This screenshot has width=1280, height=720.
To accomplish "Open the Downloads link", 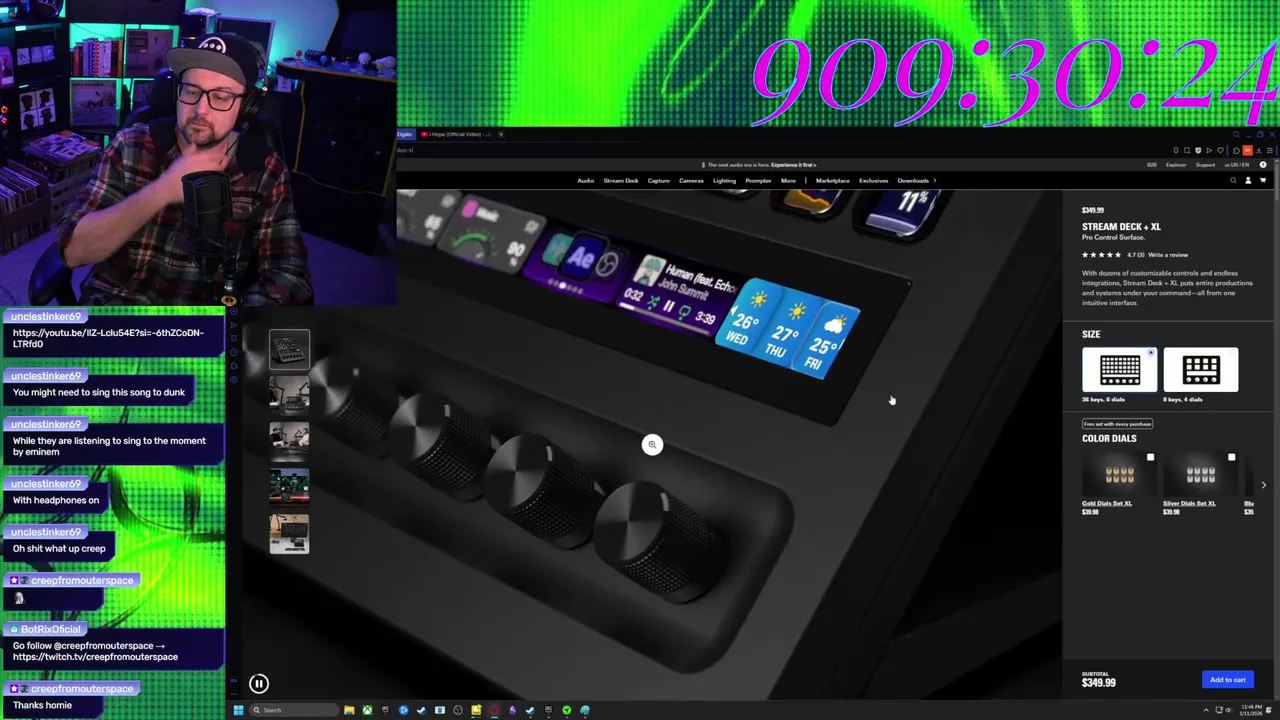I will [x=912, y=181].
